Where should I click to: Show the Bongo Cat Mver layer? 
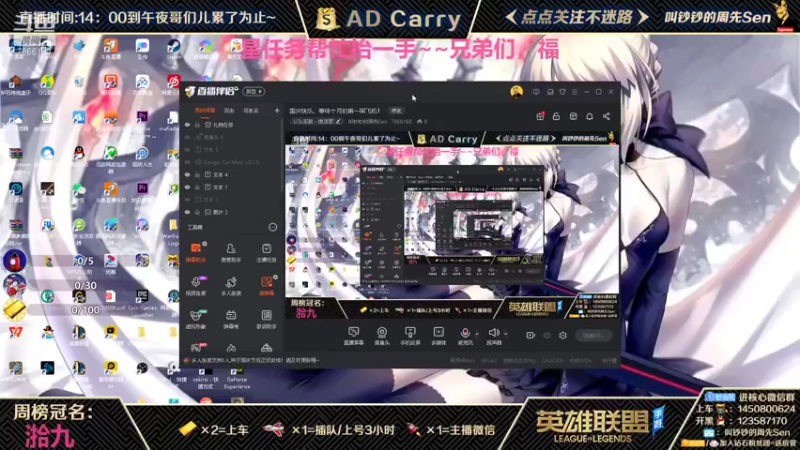pyautogui.click(x=187, y=162)
